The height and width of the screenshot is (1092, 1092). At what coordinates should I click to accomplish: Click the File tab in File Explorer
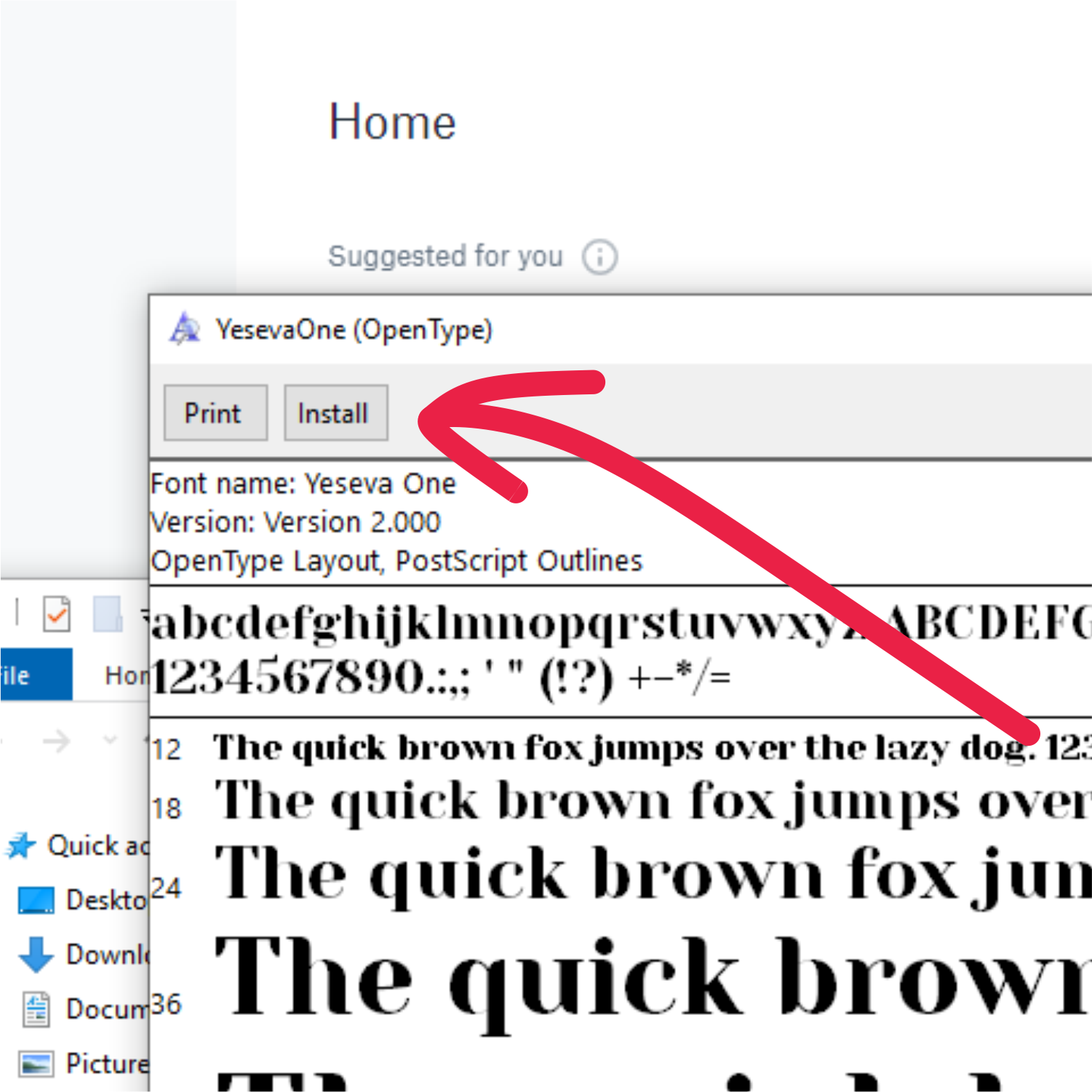35,674
